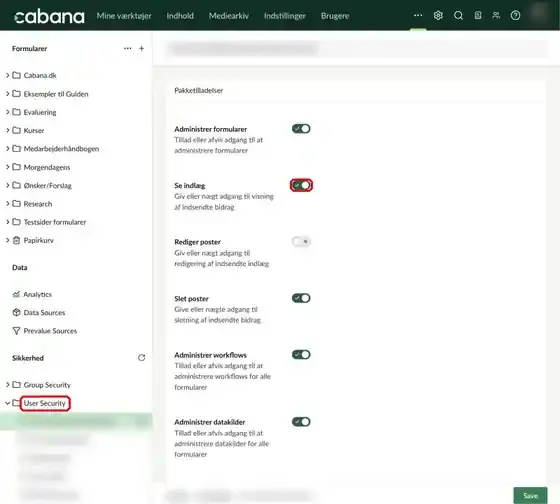The height and width of the screenshot is (504, 560).
Task: Save the permission changes
Action: 530,495
